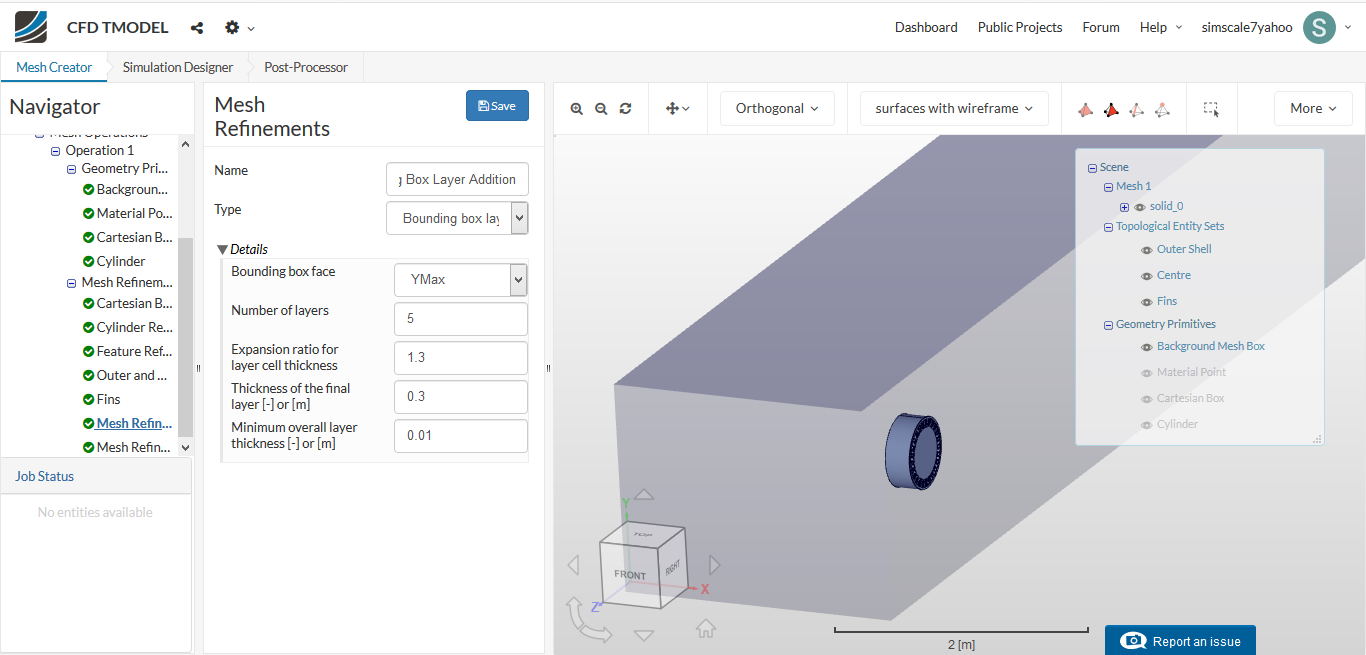This screenshot has height=655, width=1366.
Task: Expand the solid_0 tree node
Action: tap(1124, 207)
